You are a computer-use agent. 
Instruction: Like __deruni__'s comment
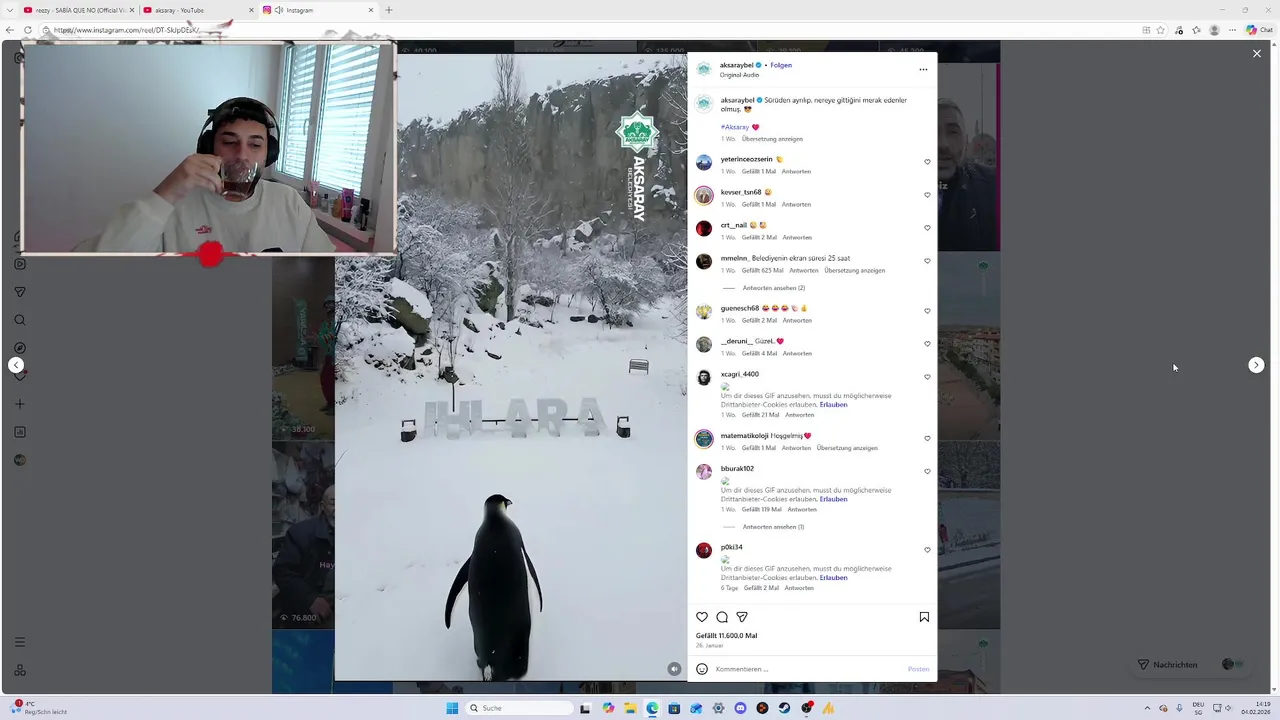pos(927,344)
